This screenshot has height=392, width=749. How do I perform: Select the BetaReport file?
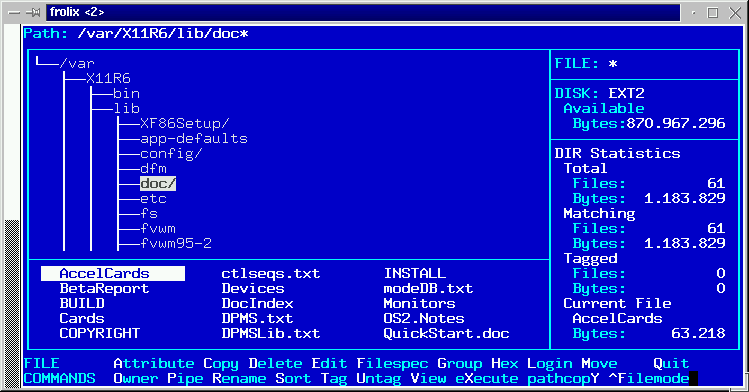(x=104, y=288)
